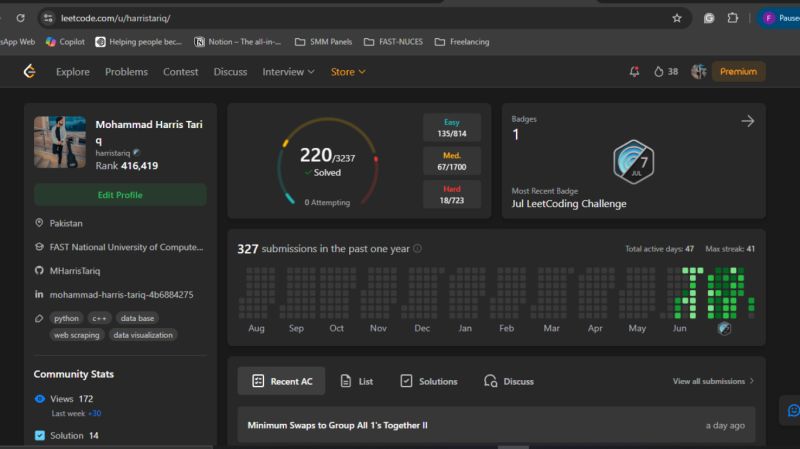This screenshot has width=800, height=449.
Task: Expand the Store dropdown menu
Action: coord(348,72)
